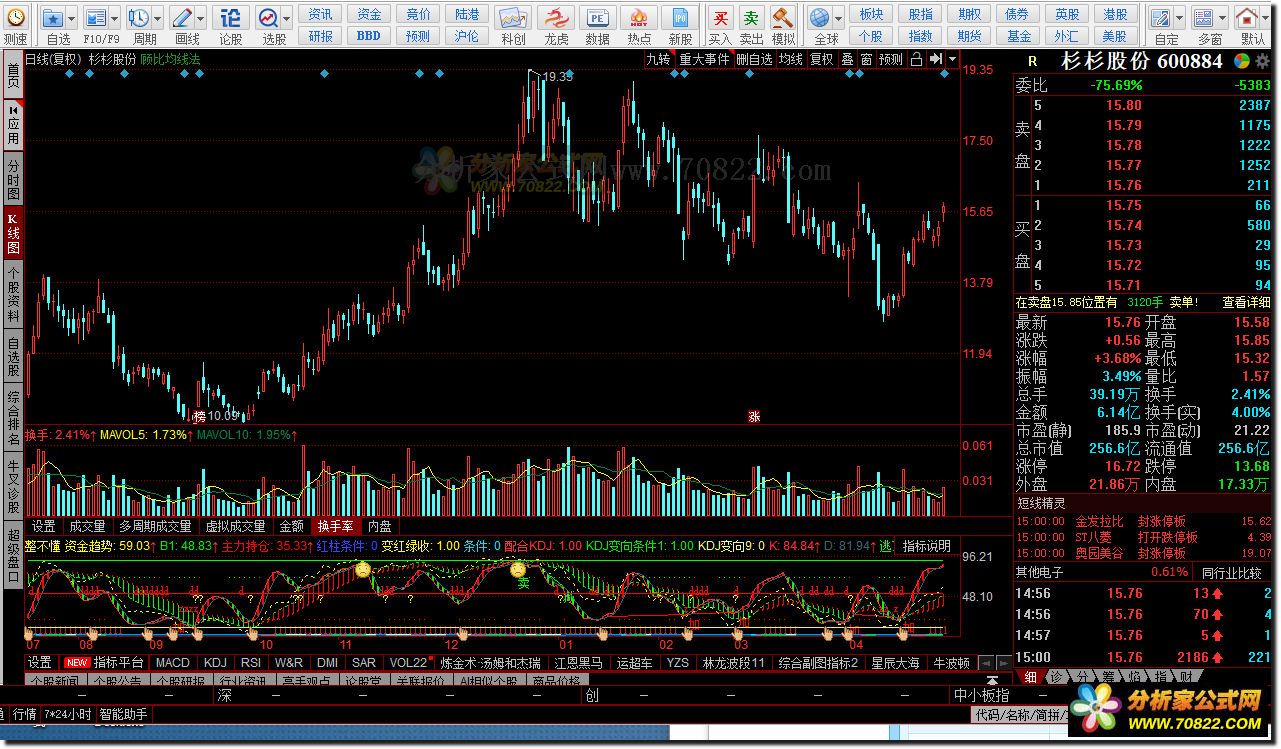Select the 换手率 turnover rate tab
The width and height of the screenshot is (1281, 749).
[335, 526]
